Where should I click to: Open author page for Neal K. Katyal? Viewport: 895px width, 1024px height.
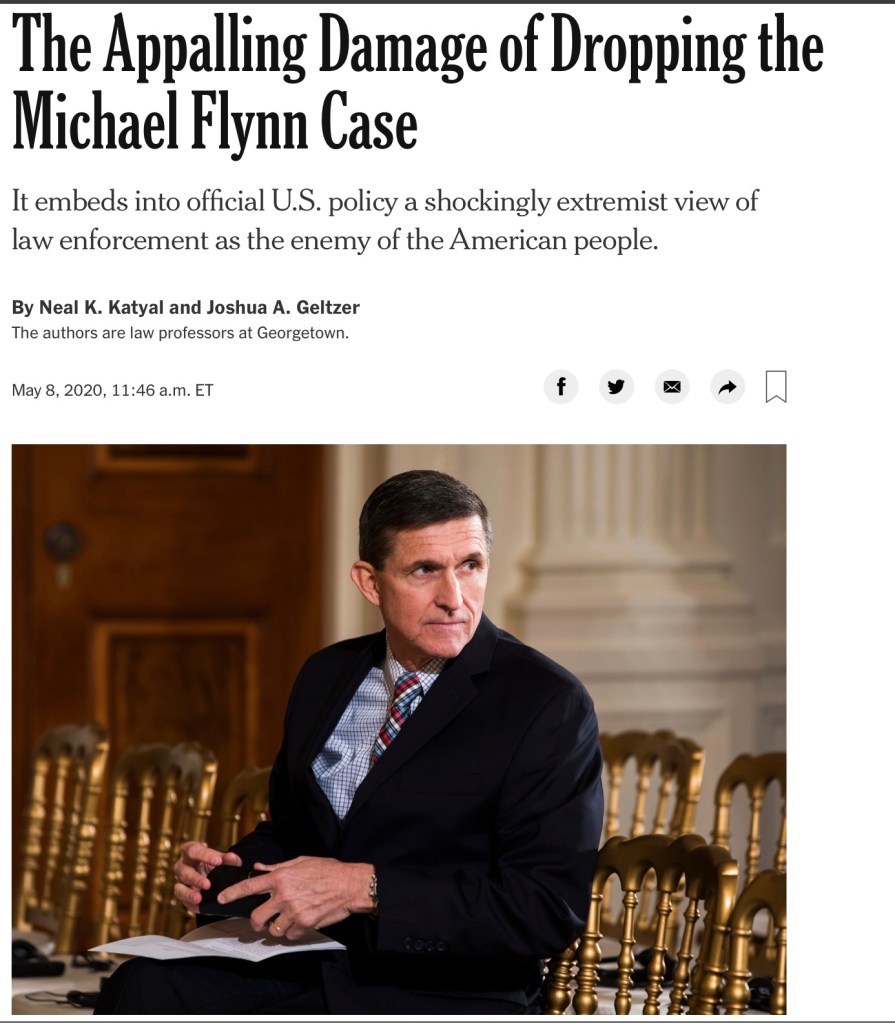(101, 307)
